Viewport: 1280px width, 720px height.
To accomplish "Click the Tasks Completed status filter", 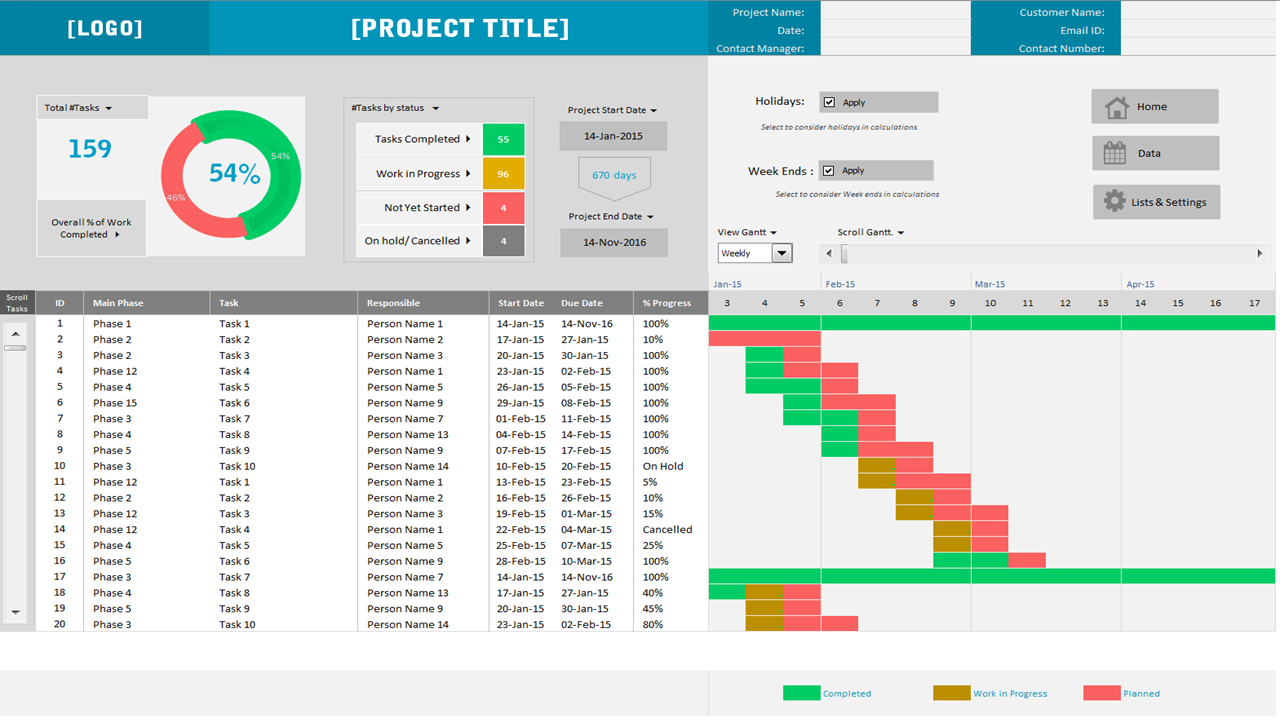I will [419, 139].
